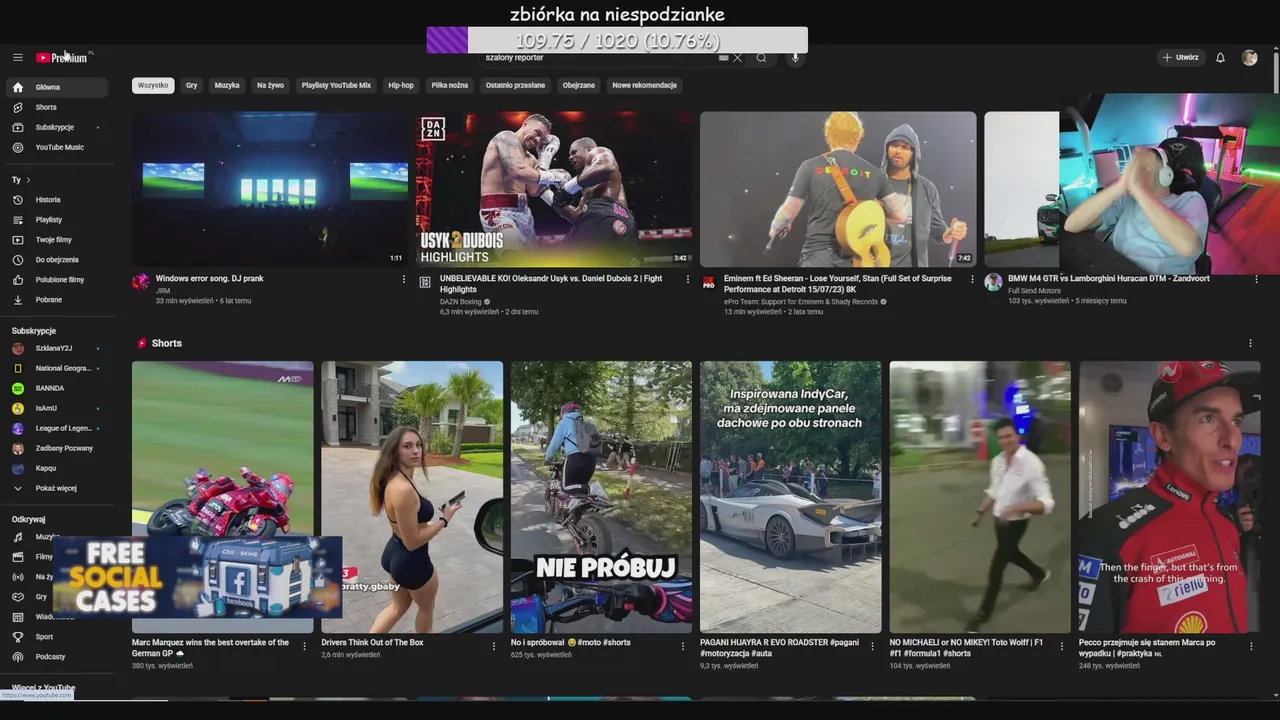
Task: Open options for BMW M4 GTR video
Action: 1256,279
